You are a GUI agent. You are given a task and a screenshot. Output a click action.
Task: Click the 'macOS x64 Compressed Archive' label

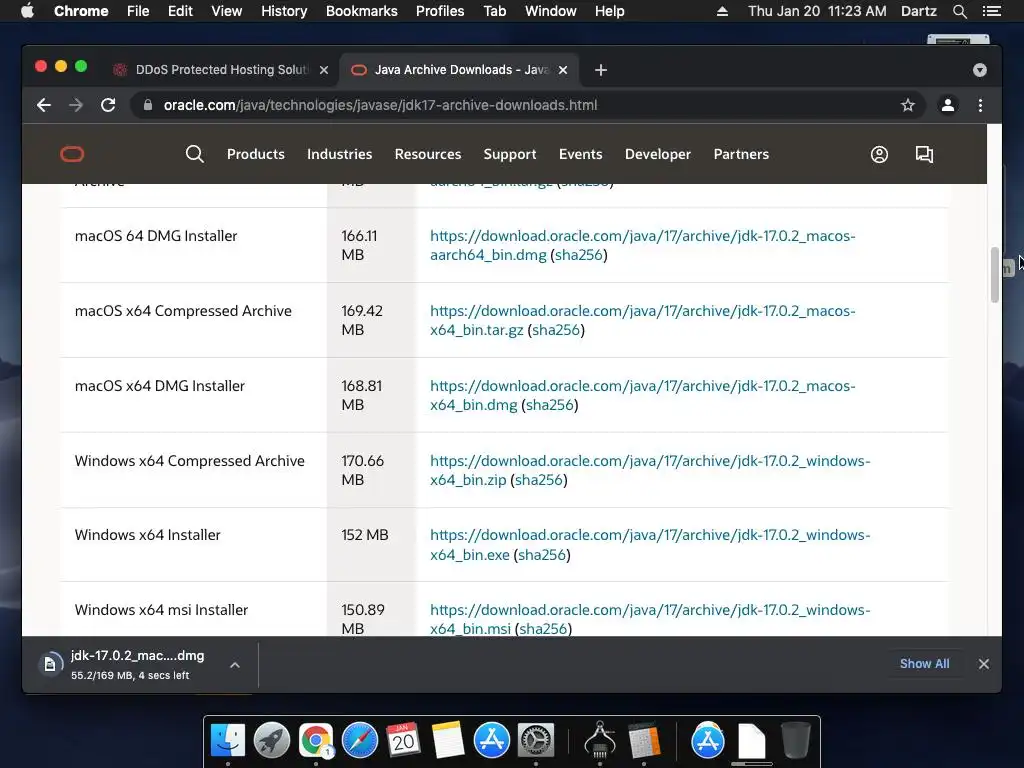183,311
